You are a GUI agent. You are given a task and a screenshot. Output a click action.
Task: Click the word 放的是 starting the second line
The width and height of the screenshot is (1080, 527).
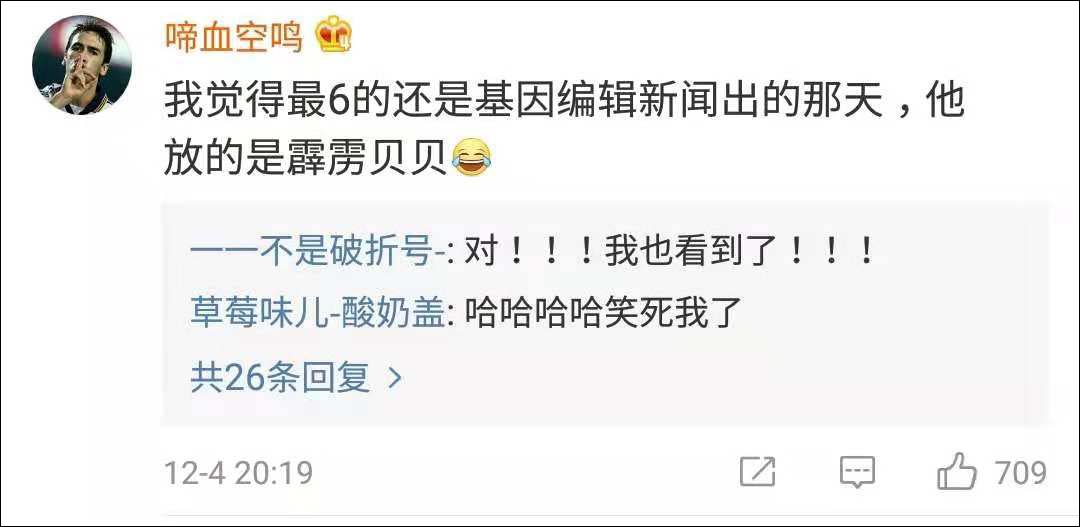(234, 157)
